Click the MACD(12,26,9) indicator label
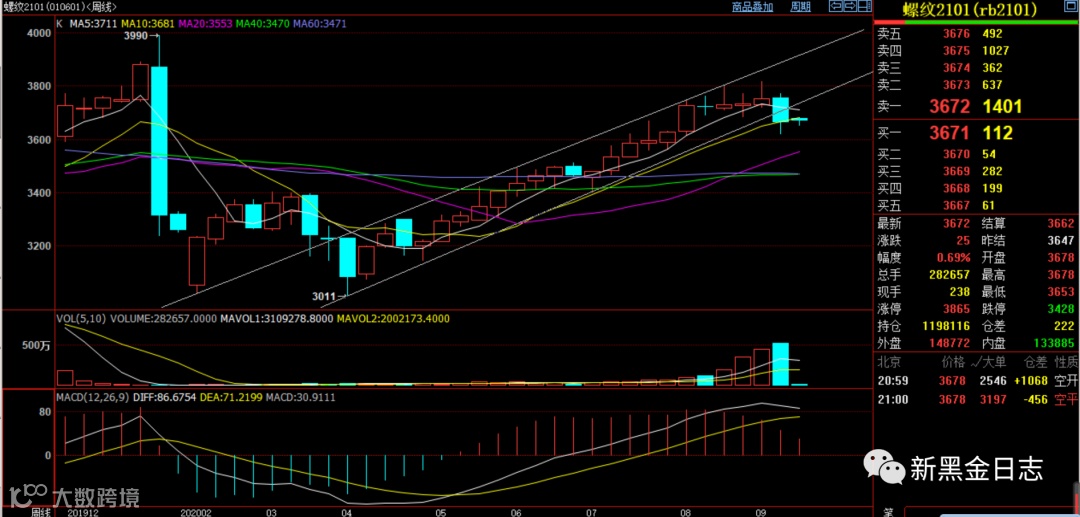Image resolution: width=1080 pixels, height=517 pixels. point(92,399)
